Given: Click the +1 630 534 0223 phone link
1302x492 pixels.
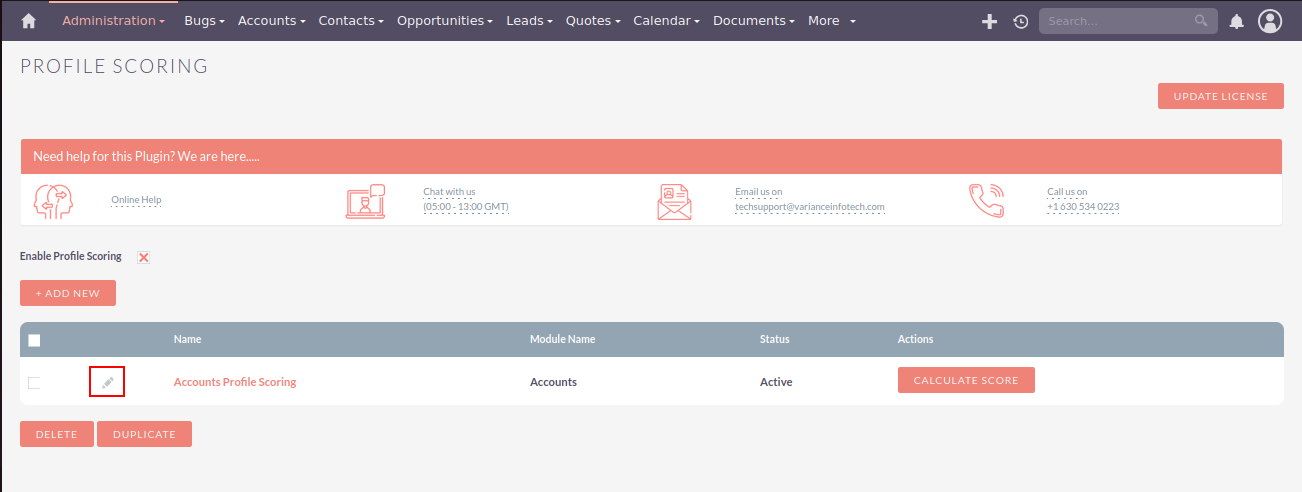Looking at the screenshot, I should click(x=1083, y=207).
